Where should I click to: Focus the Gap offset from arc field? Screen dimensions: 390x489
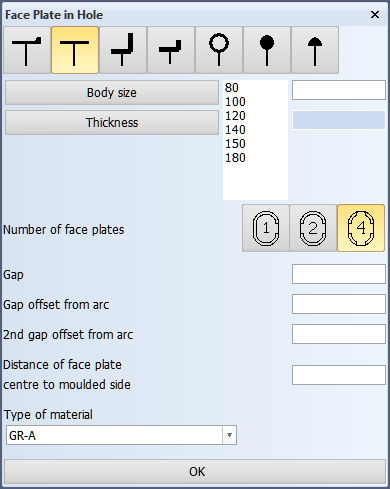[x=339, y=304]
